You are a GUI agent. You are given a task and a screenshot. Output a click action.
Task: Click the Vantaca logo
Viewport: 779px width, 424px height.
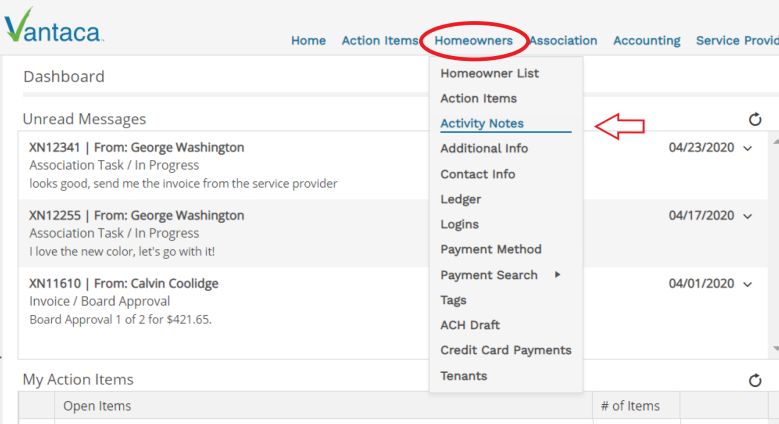(54, 26)
